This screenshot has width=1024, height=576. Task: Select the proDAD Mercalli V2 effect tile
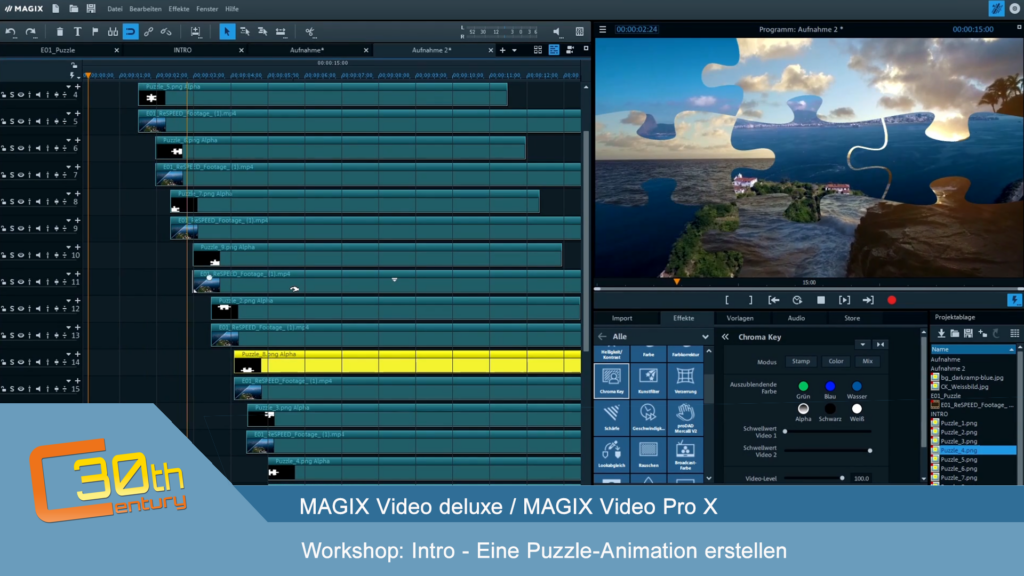685,417
